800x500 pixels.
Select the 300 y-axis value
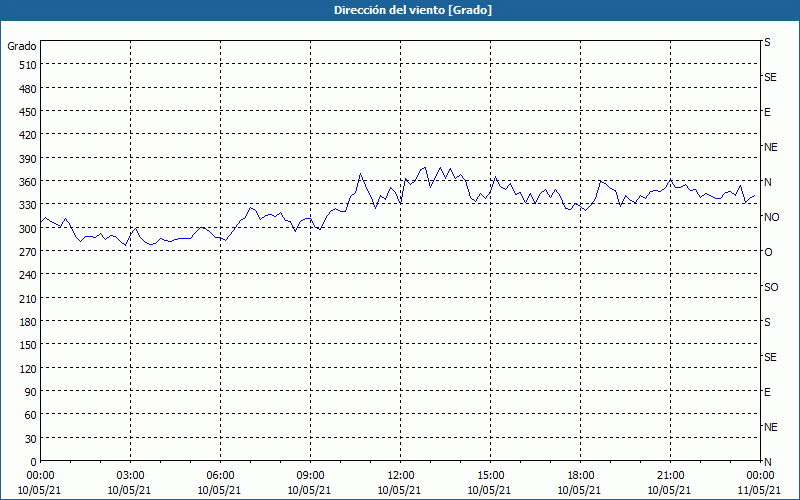[29, 229]
